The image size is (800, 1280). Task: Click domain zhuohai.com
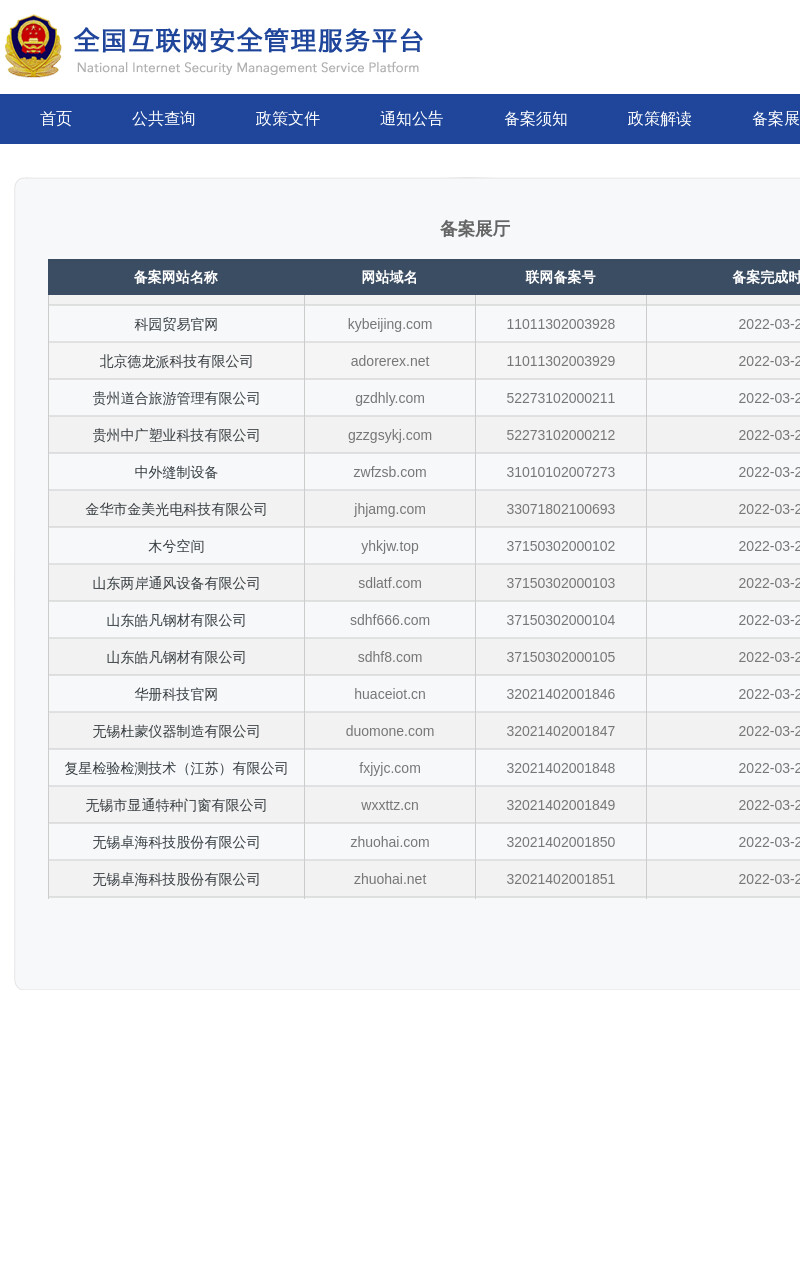(x=390, y=842)
